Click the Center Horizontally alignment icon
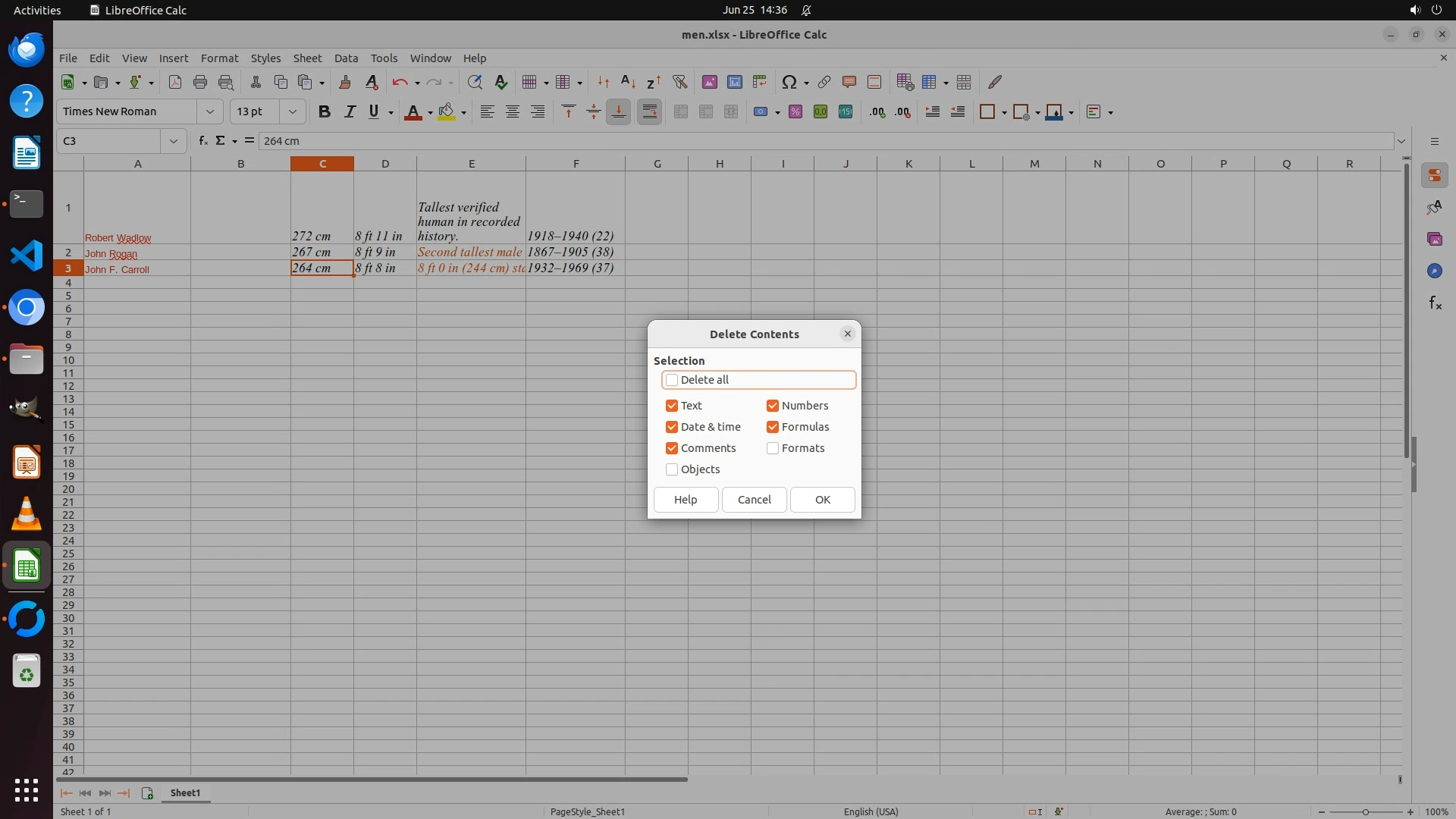This screenshot has height=819, width=1456. (x=513, y=112)
